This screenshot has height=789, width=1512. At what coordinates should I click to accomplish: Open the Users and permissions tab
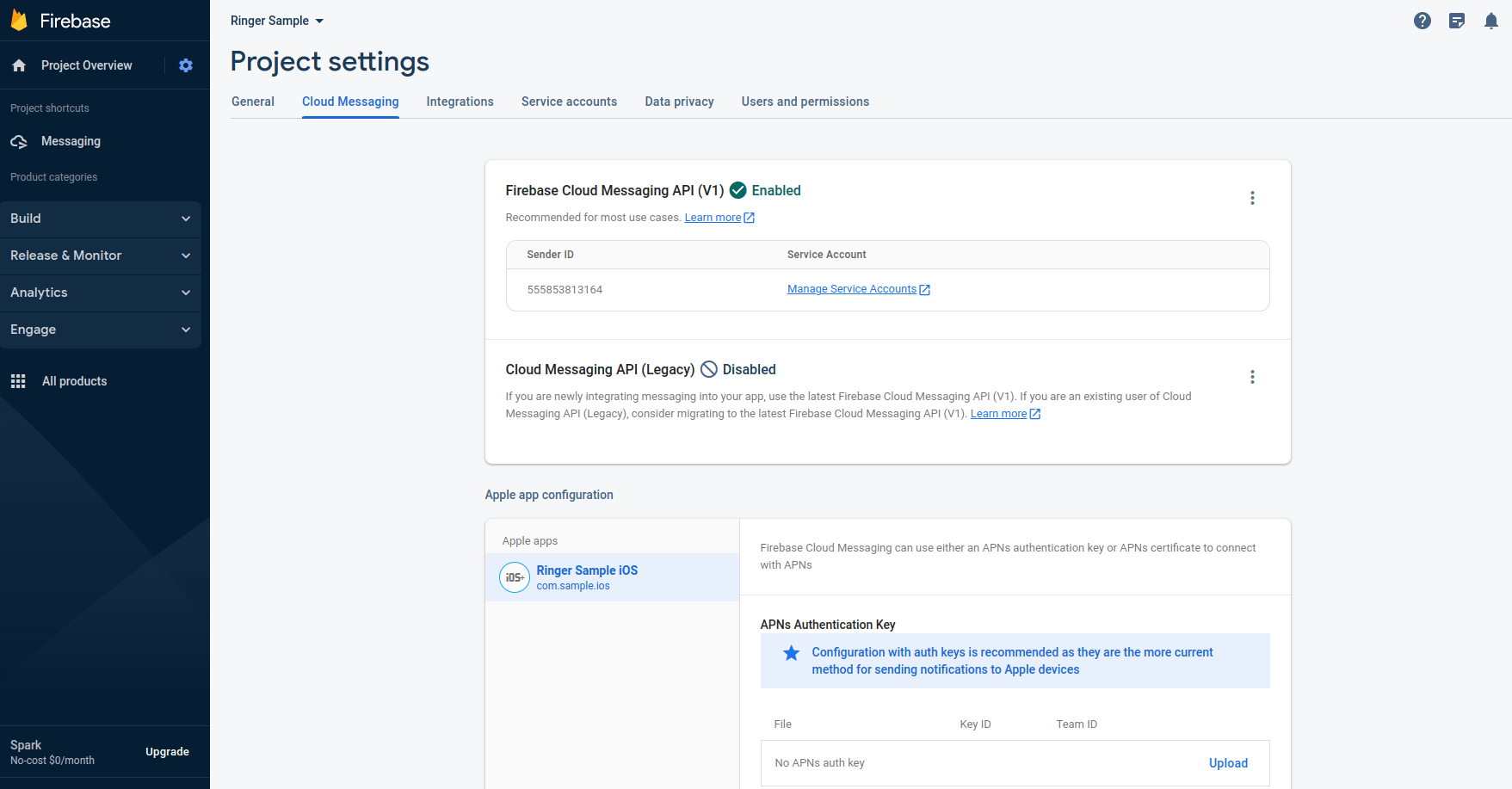805,102
